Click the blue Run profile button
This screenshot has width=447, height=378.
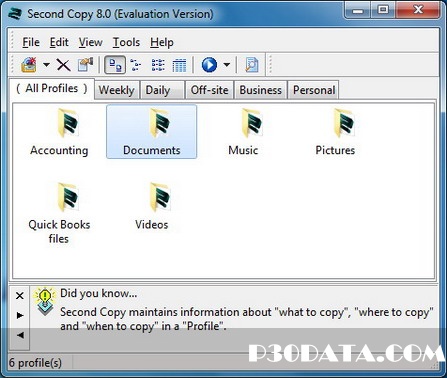tap(209, 65)
